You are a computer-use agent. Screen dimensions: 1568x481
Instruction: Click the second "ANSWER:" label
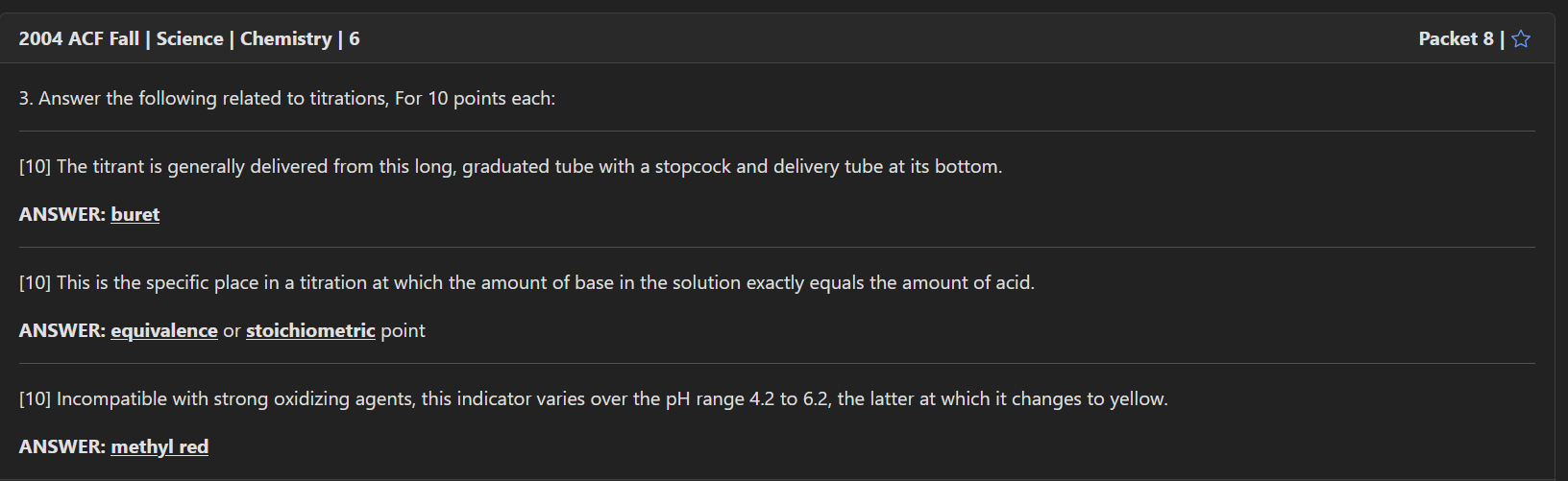[x=61, y=331]
